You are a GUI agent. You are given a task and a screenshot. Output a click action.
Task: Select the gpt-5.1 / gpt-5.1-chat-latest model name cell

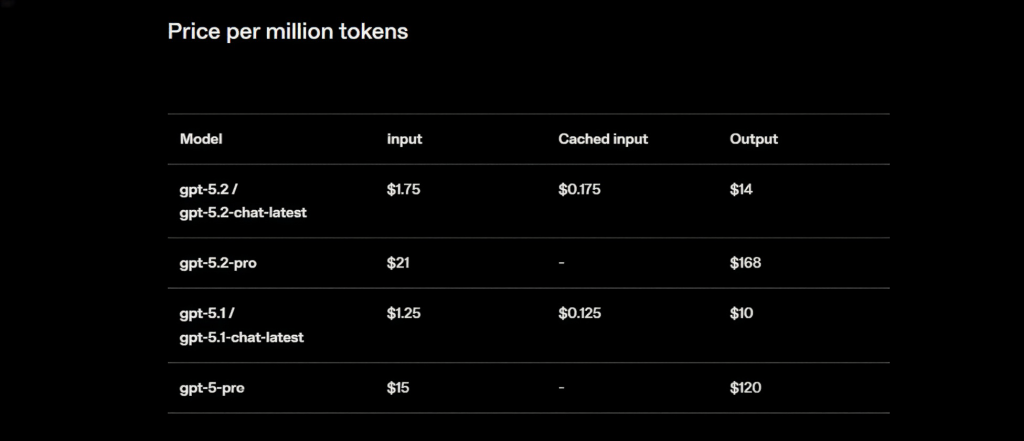click(x=241, y=325)
